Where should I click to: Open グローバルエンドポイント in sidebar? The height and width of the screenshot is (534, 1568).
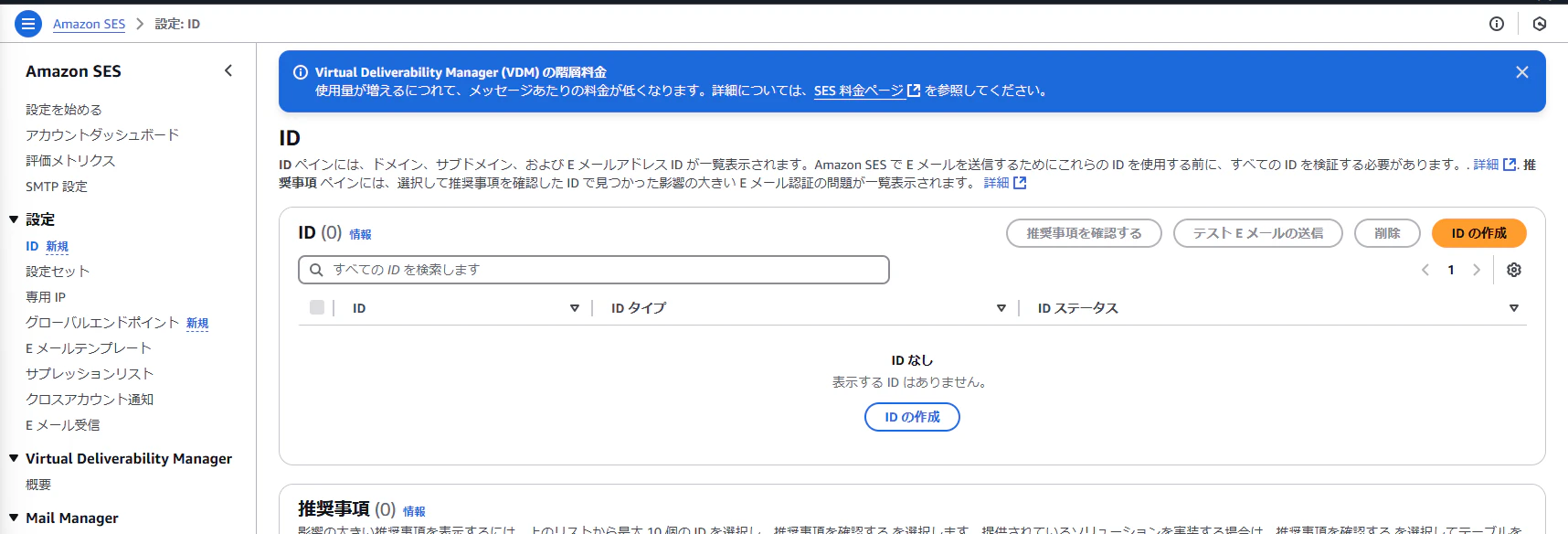pos(102,323)
